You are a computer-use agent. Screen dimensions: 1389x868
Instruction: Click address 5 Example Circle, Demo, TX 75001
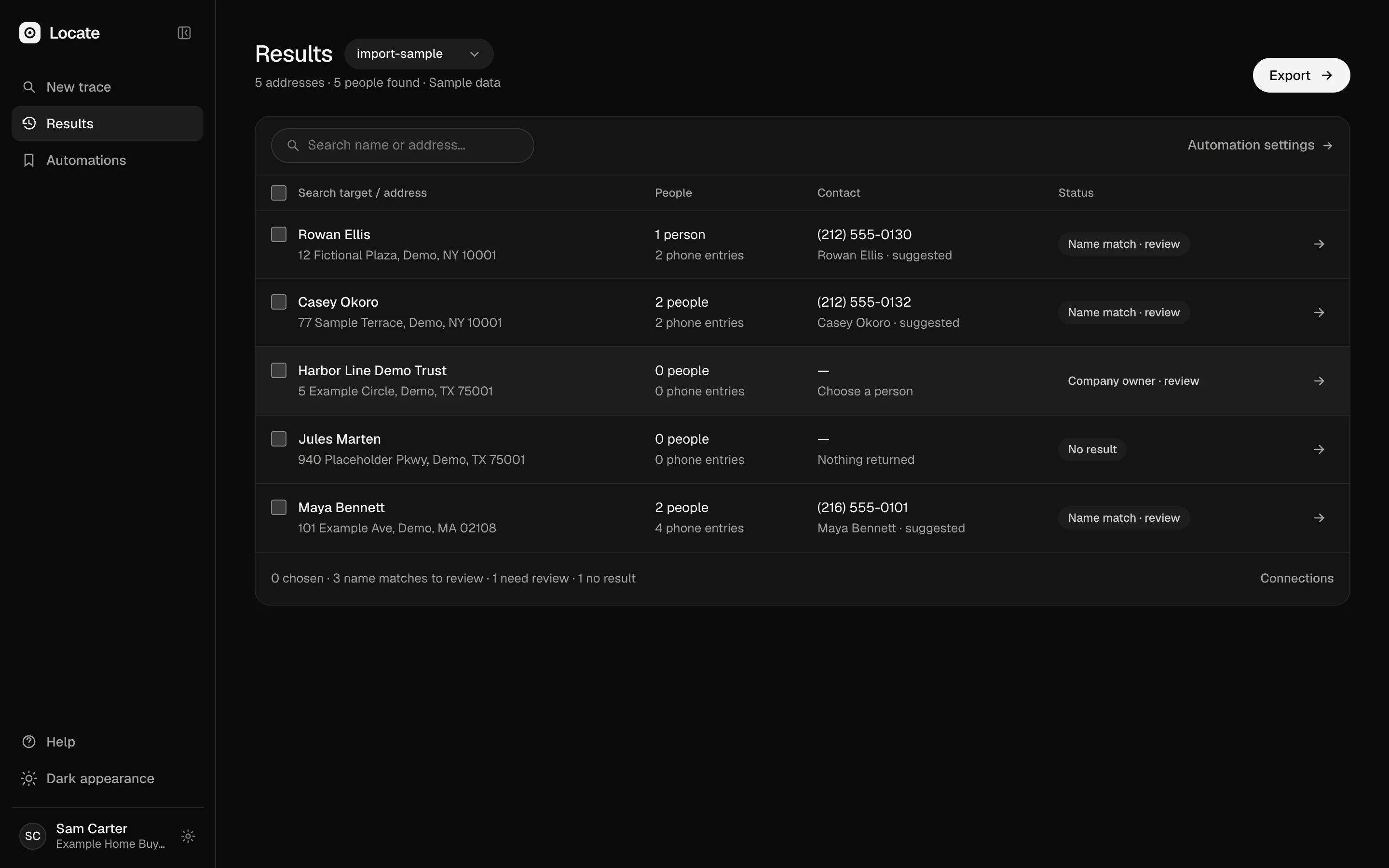(395, 391)
